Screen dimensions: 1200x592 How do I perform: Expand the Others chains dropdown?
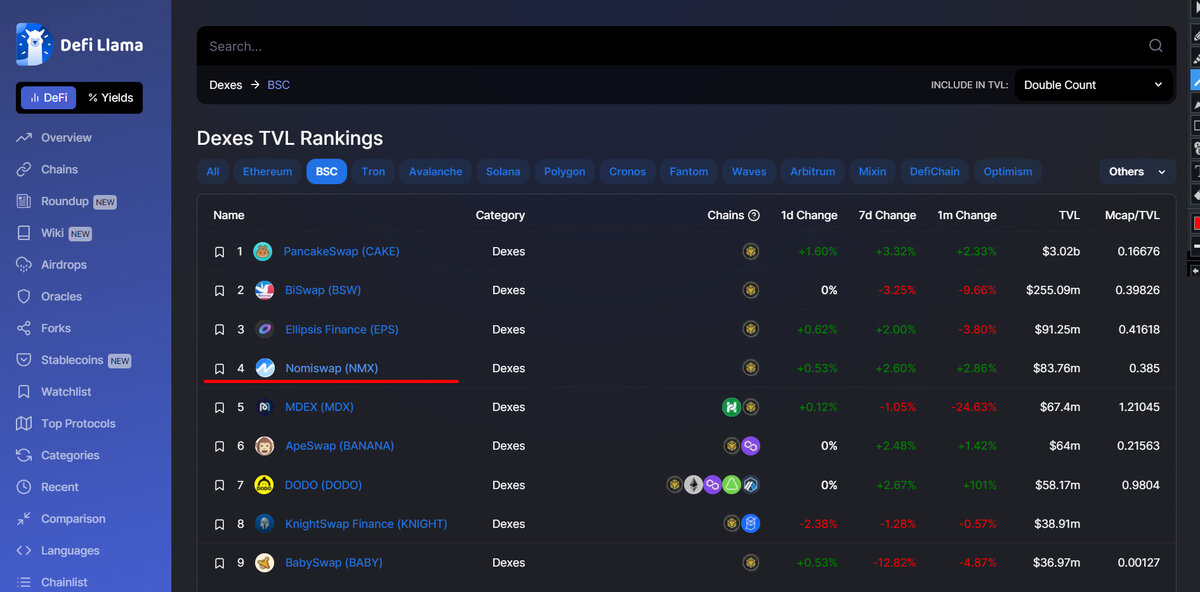(1138, 172)
